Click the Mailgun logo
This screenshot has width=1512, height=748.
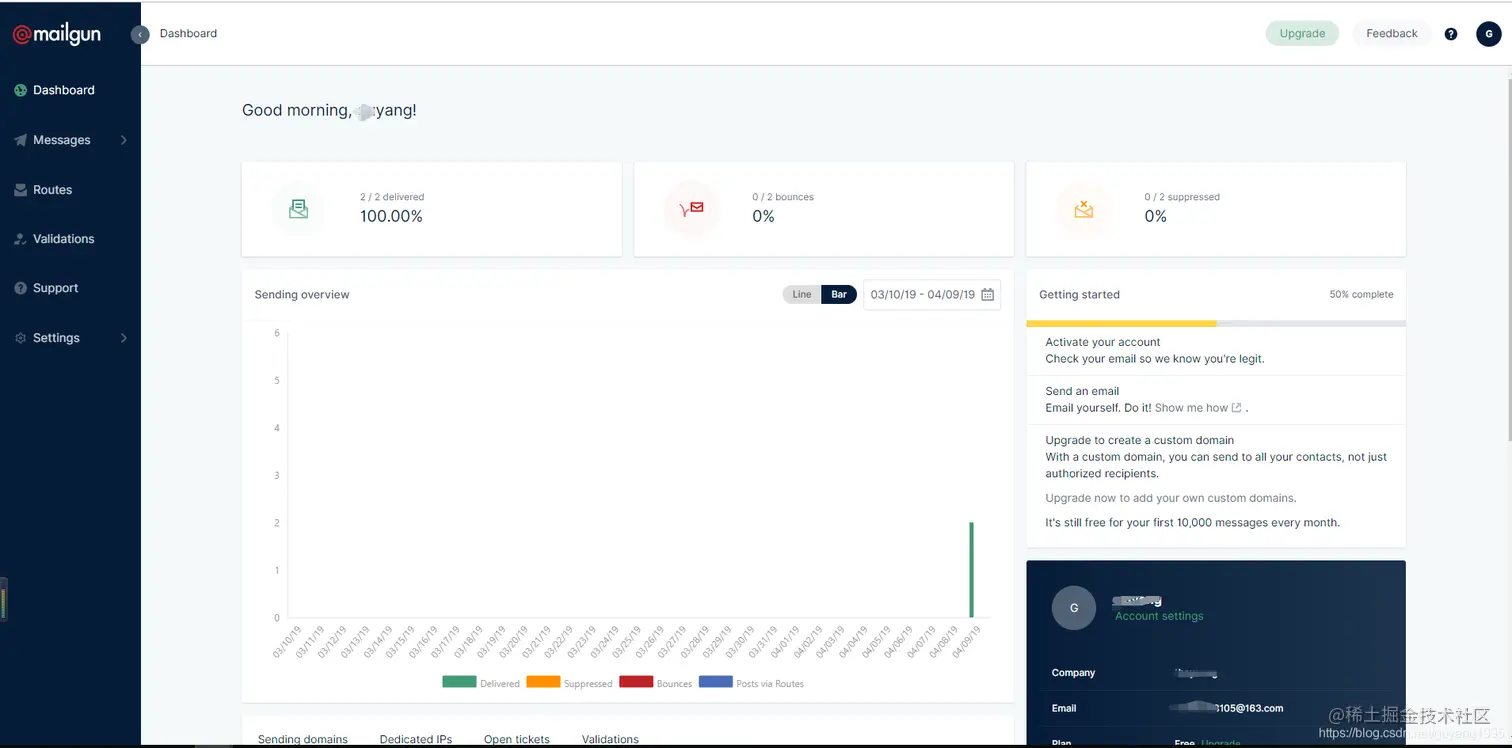pyautogui.click(x=56, y=34)
